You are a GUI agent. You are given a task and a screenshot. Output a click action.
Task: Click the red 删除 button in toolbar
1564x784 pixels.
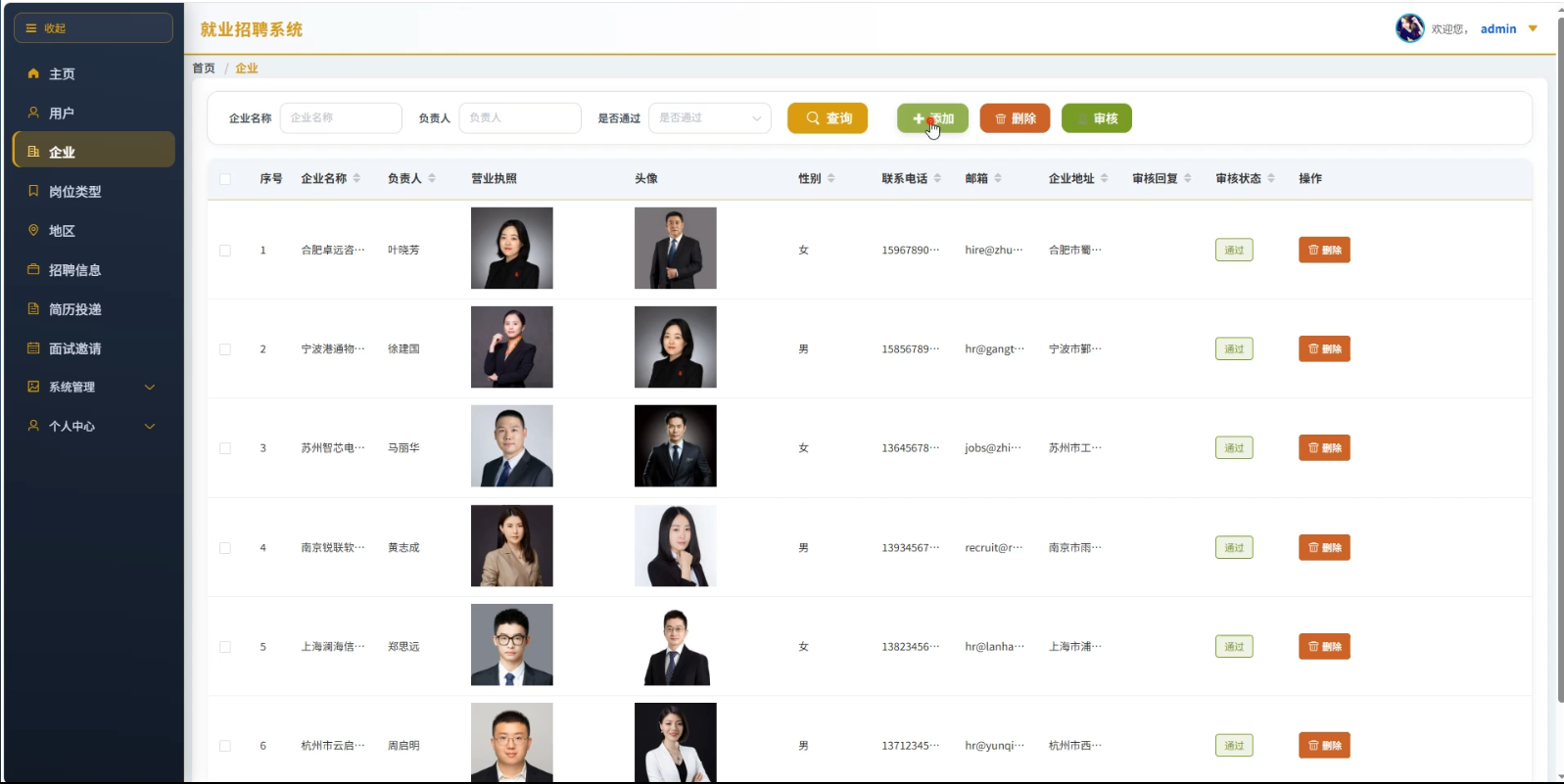point(1016,118)
